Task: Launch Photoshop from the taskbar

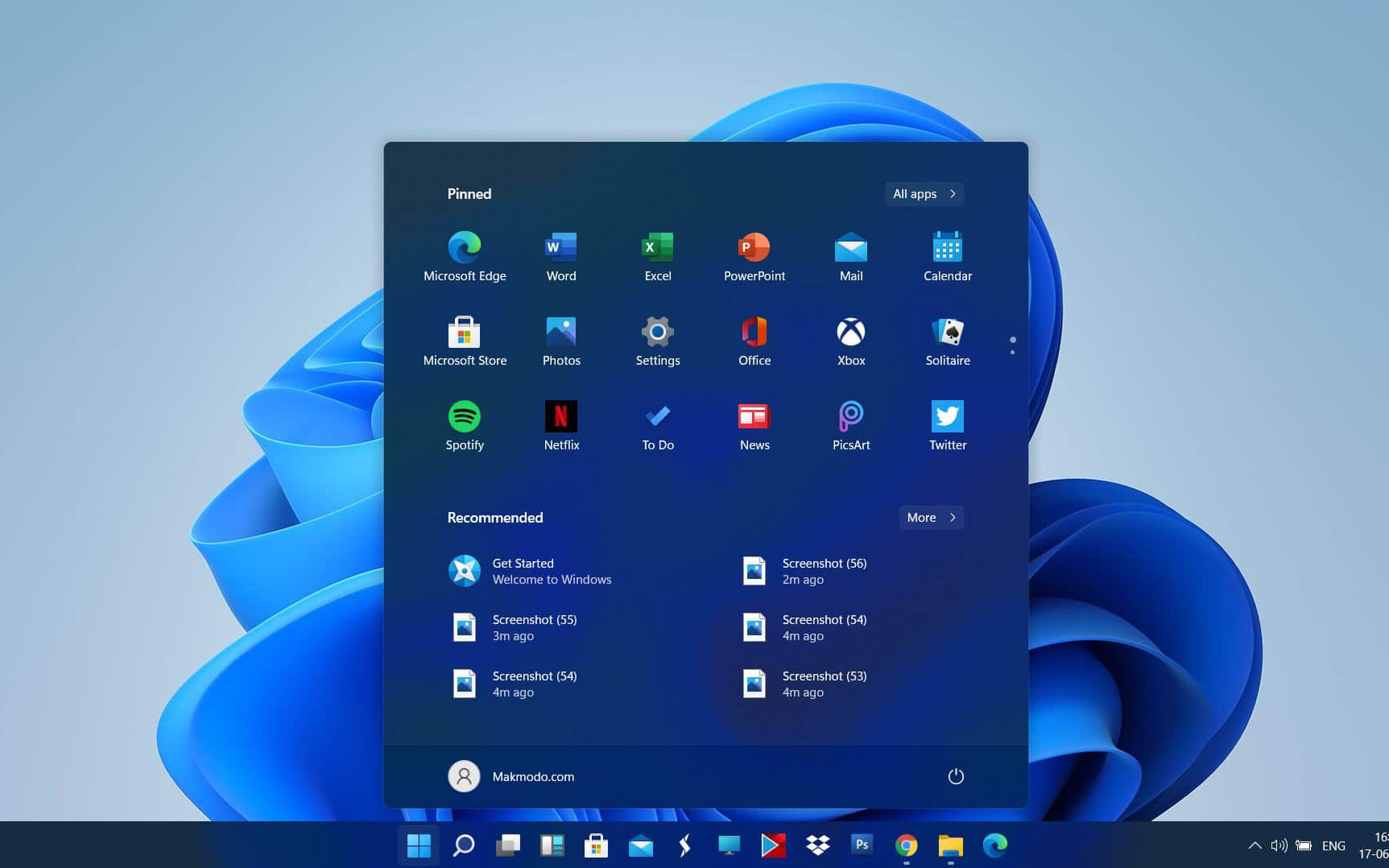Action: 862,845
